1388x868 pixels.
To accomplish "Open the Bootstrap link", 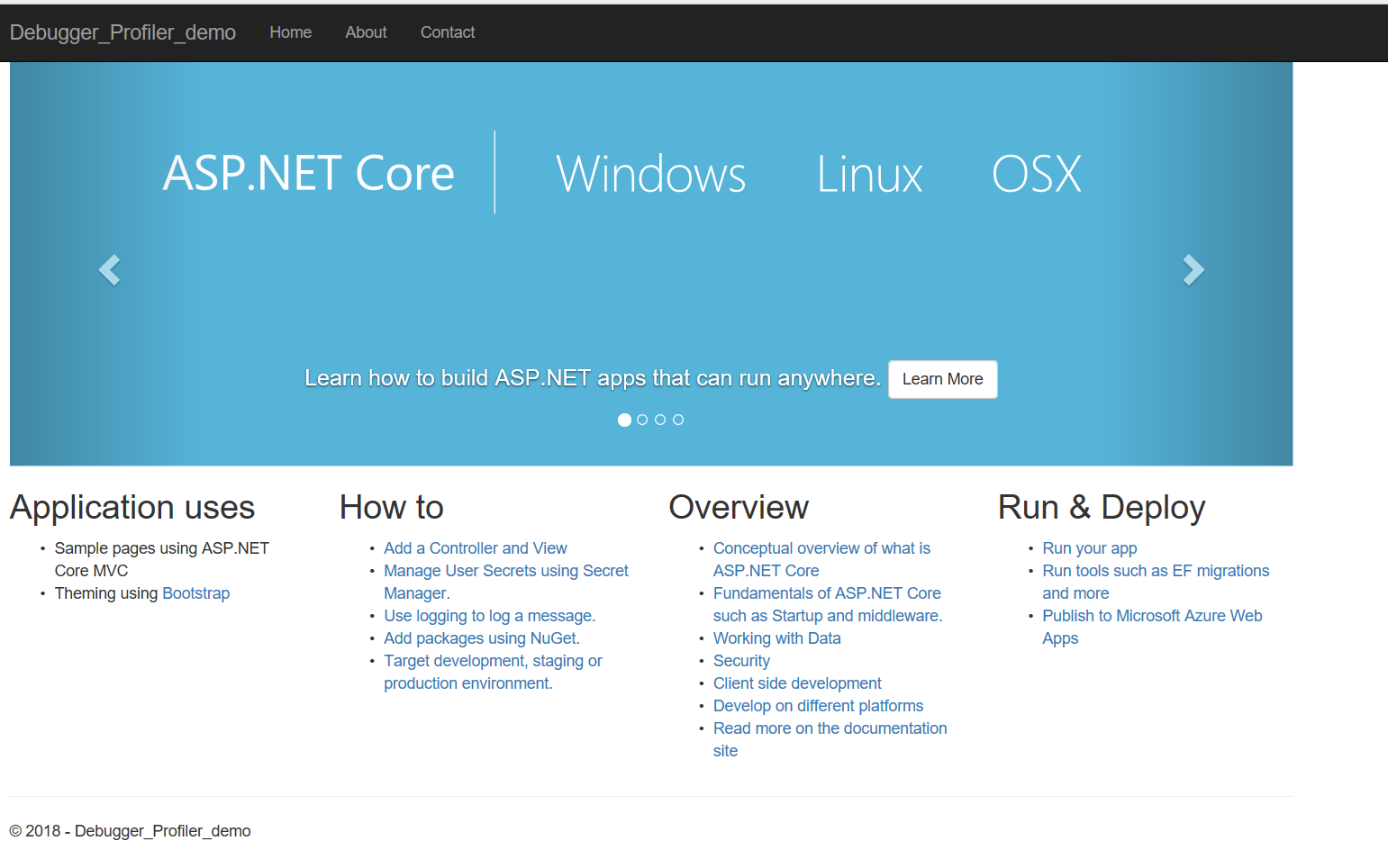I will click(x=195, y=593).
